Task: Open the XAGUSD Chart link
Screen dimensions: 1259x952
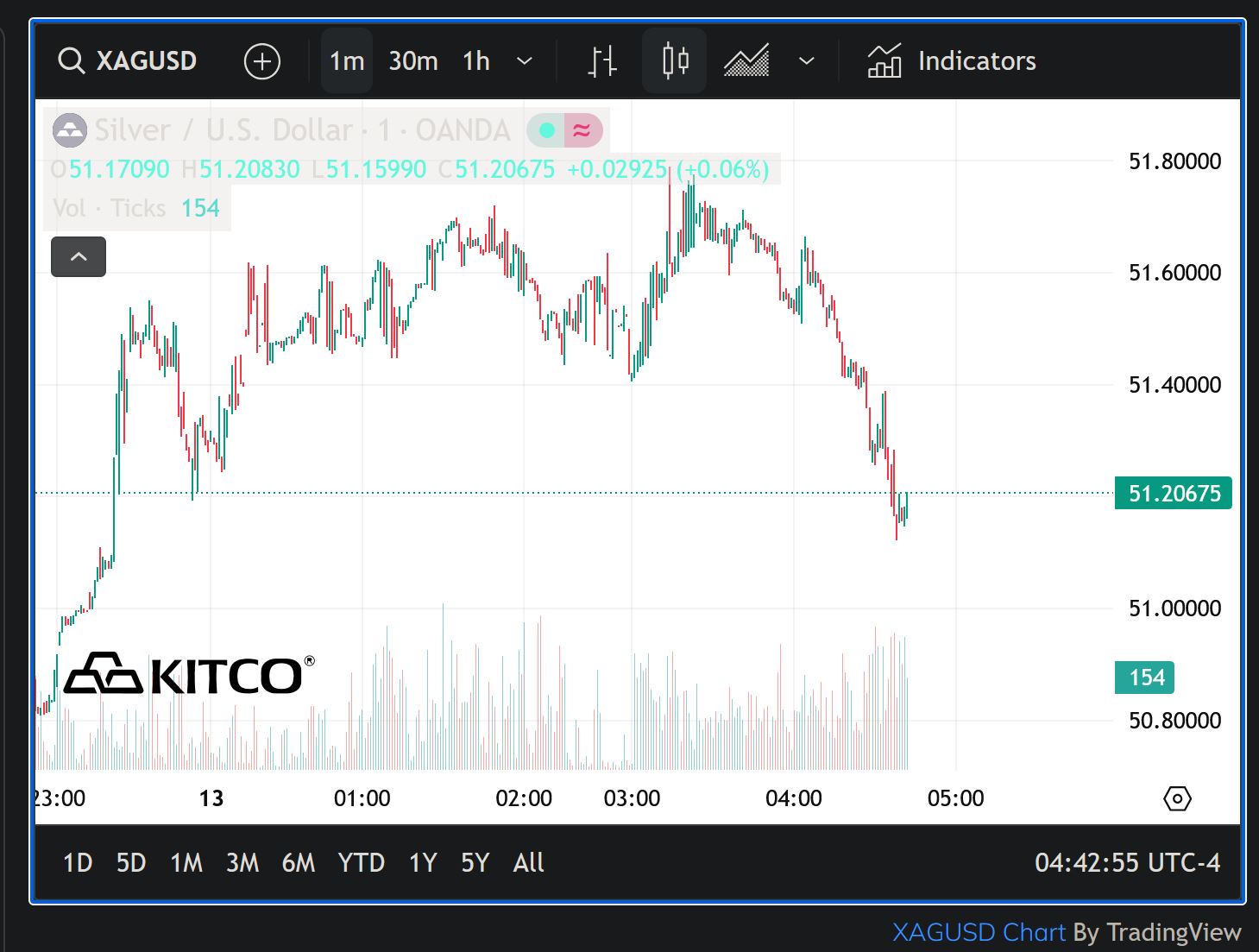Action: (979, 932)
